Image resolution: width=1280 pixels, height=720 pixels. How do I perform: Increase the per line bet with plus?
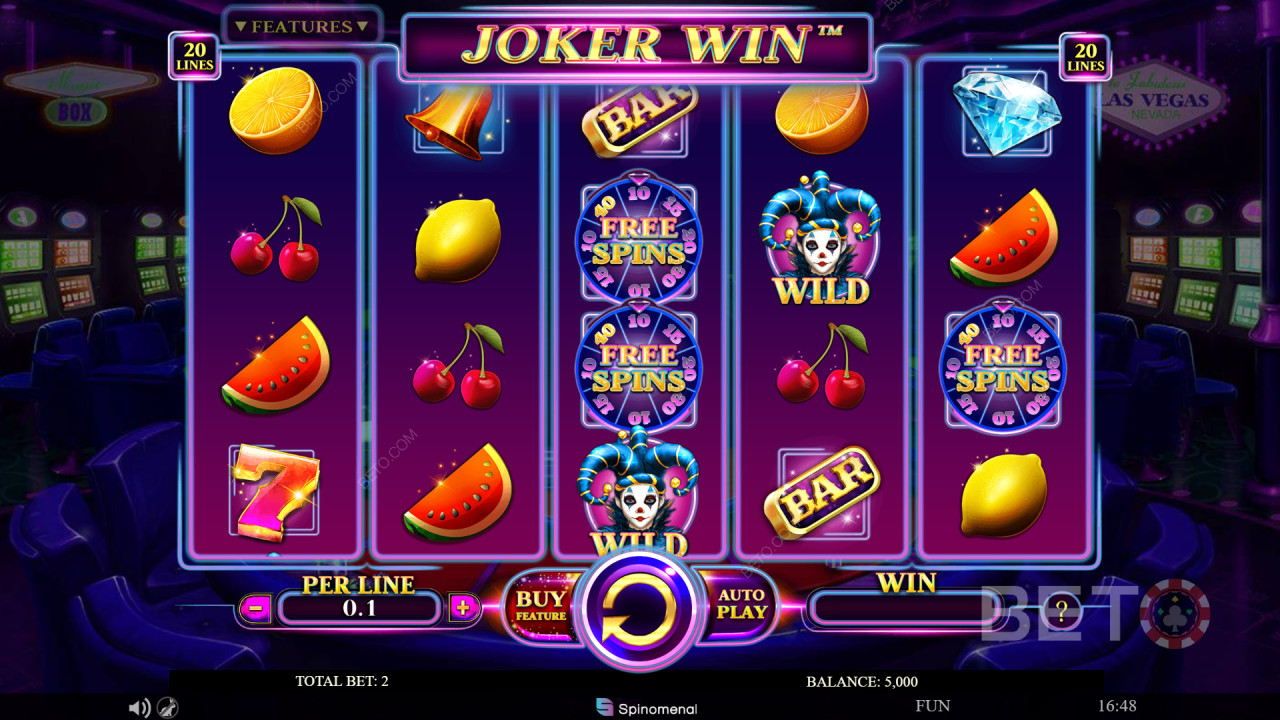463,607
